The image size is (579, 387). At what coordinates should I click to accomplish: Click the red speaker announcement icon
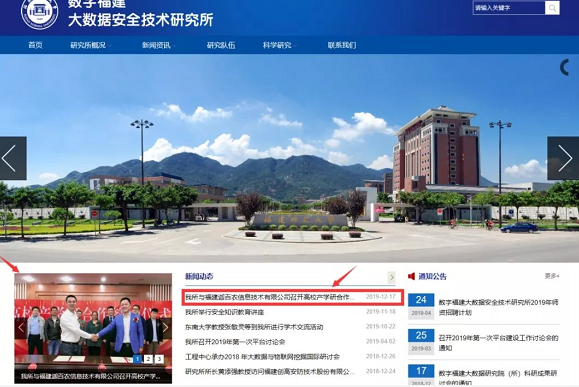[x=411, y=276]
